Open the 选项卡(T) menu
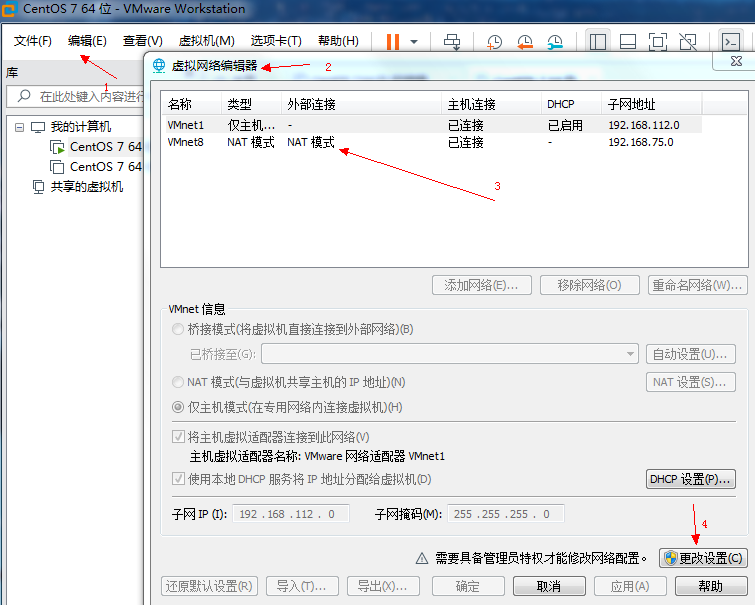755x605 pixels. pyautogui.click(x=276, y=41)
